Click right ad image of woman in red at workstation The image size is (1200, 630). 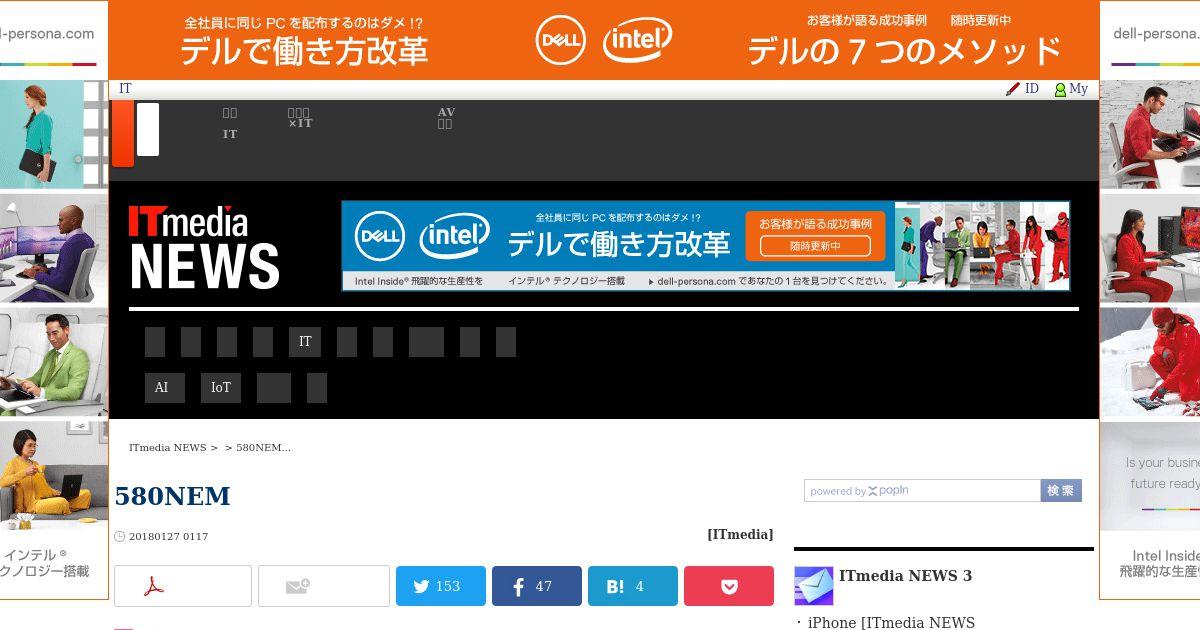(x=1150, y=248)
